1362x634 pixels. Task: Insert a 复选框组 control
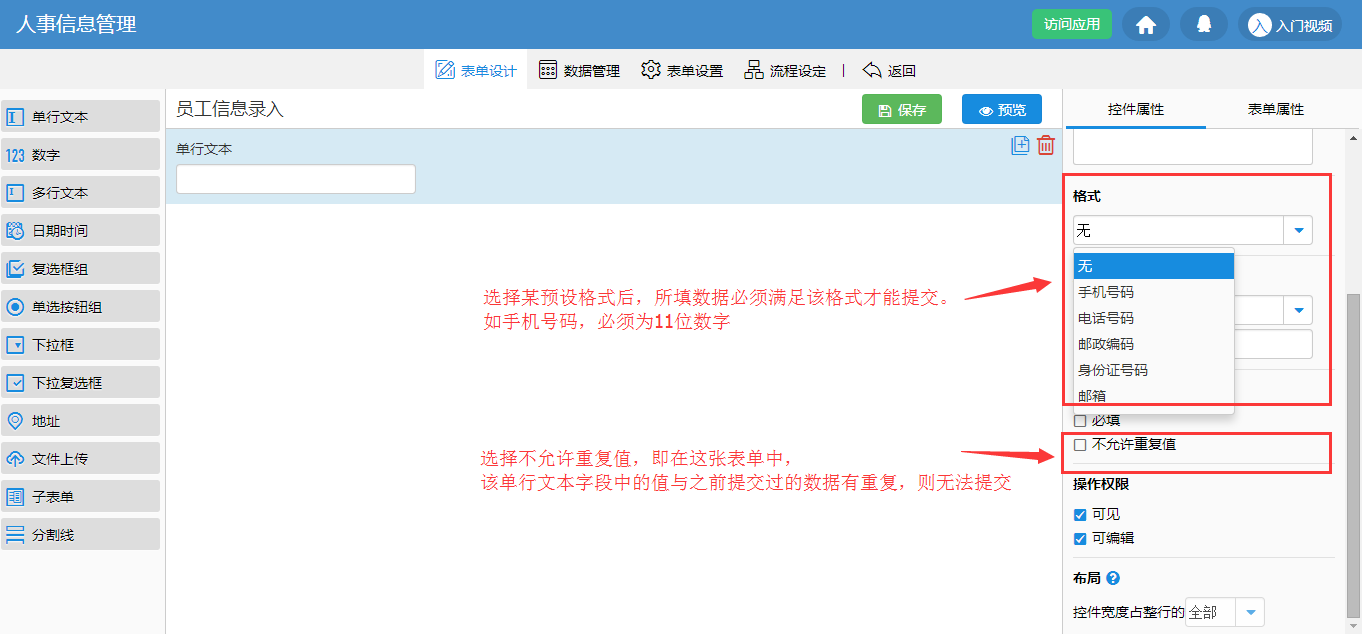coord(80,268)
